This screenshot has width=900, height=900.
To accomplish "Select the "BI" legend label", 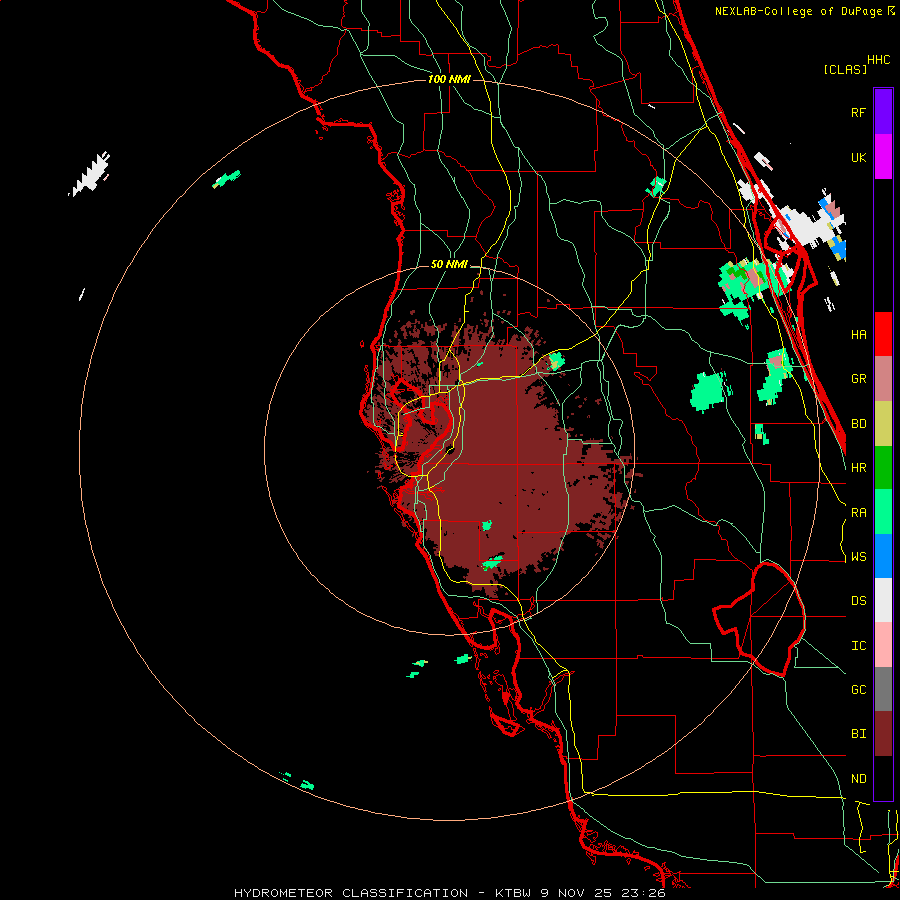I will coord(858,734).
